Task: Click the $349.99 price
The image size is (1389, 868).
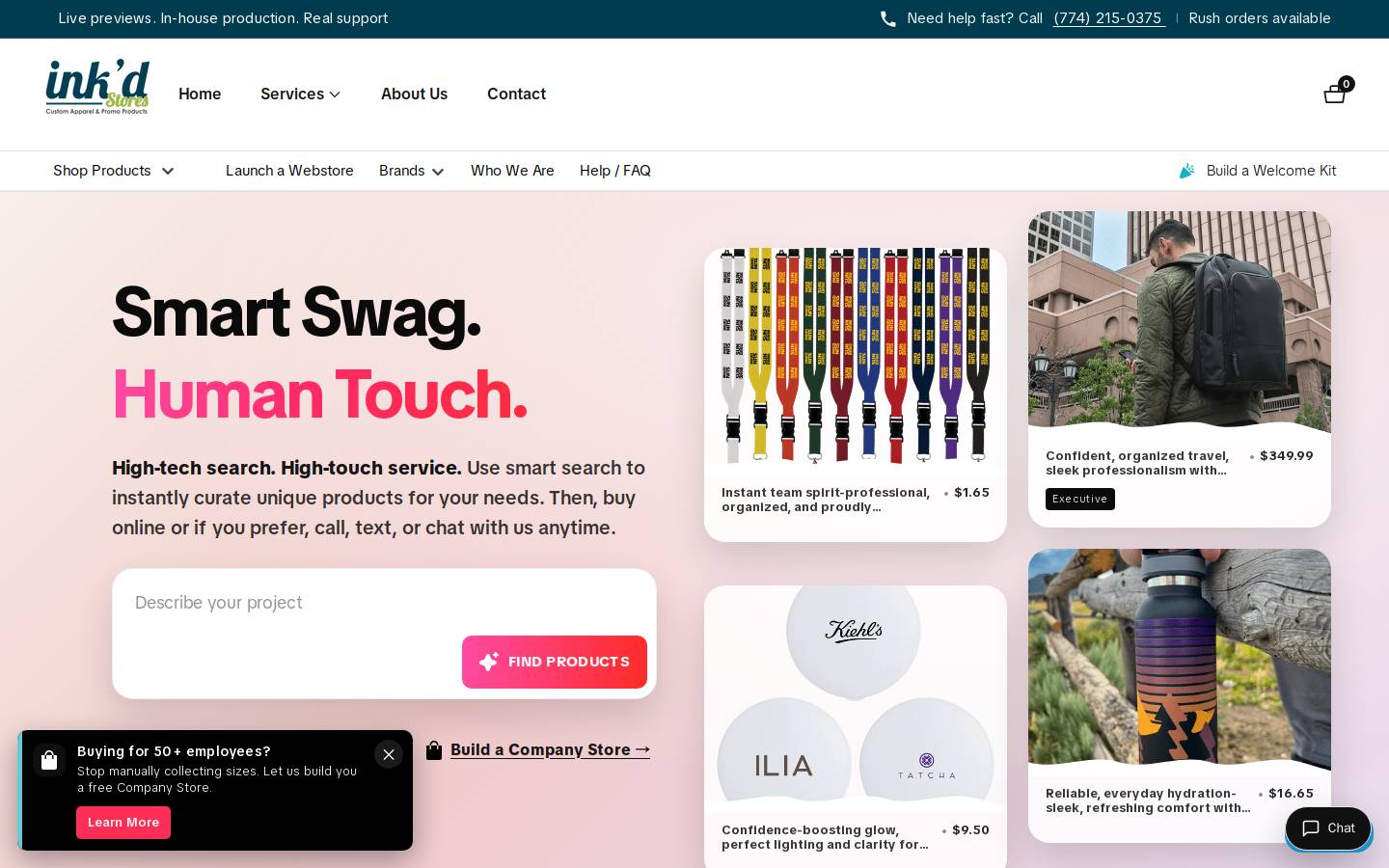Action: [x=1287, y=455]
